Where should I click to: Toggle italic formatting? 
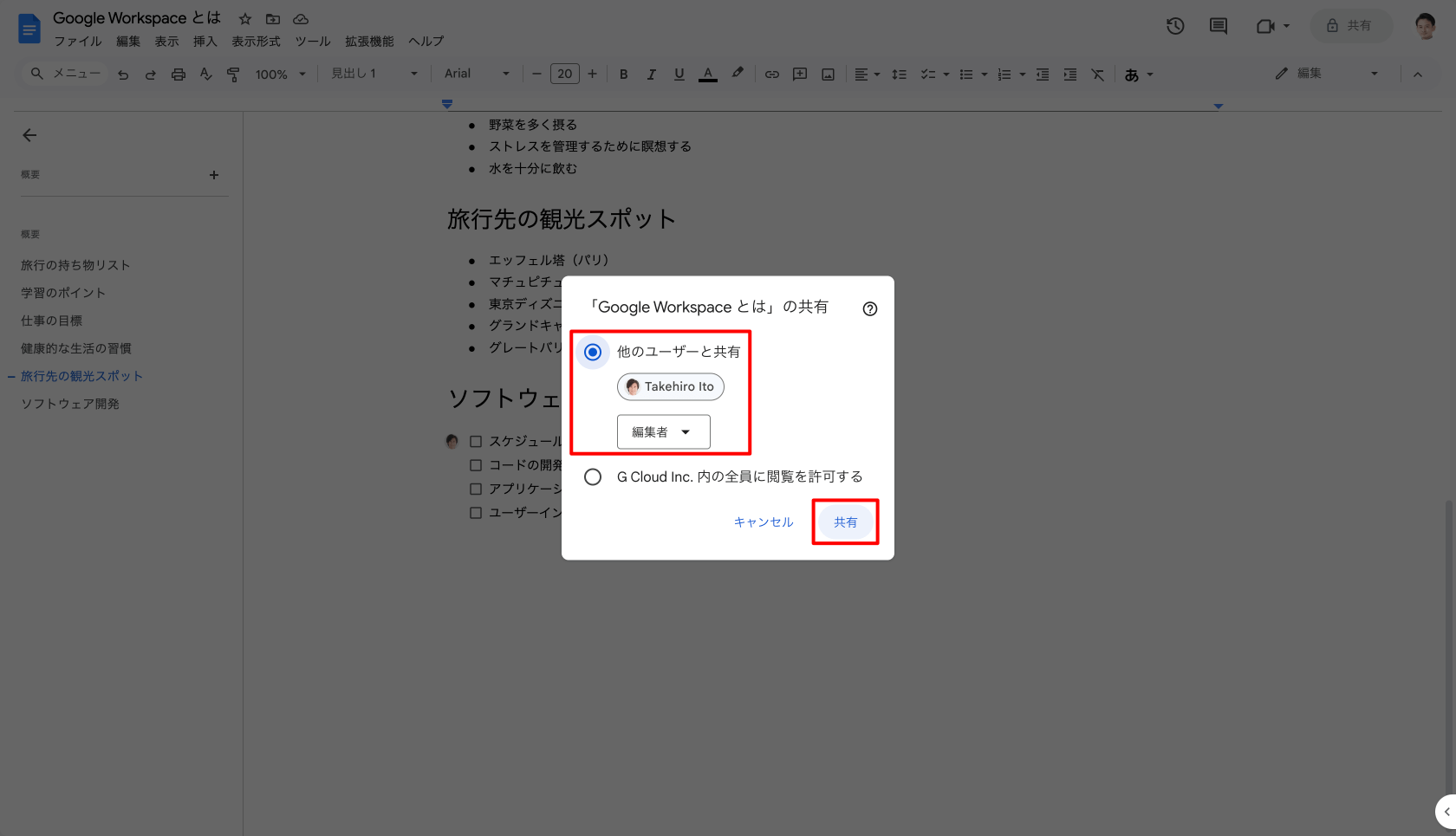[x=652, y=75]
